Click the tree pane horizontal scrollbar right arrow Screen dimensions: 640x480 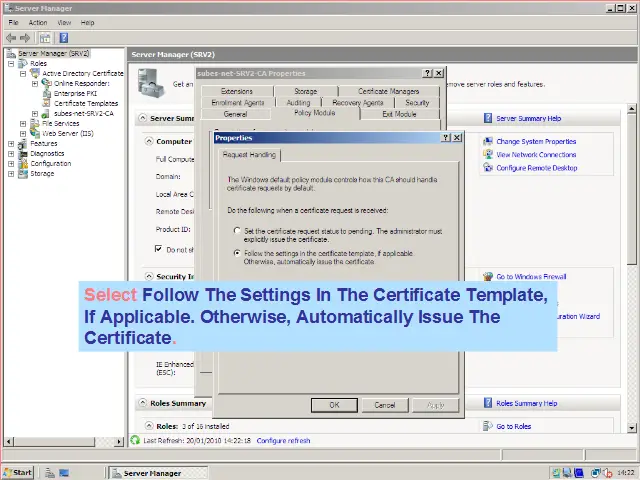119,441
